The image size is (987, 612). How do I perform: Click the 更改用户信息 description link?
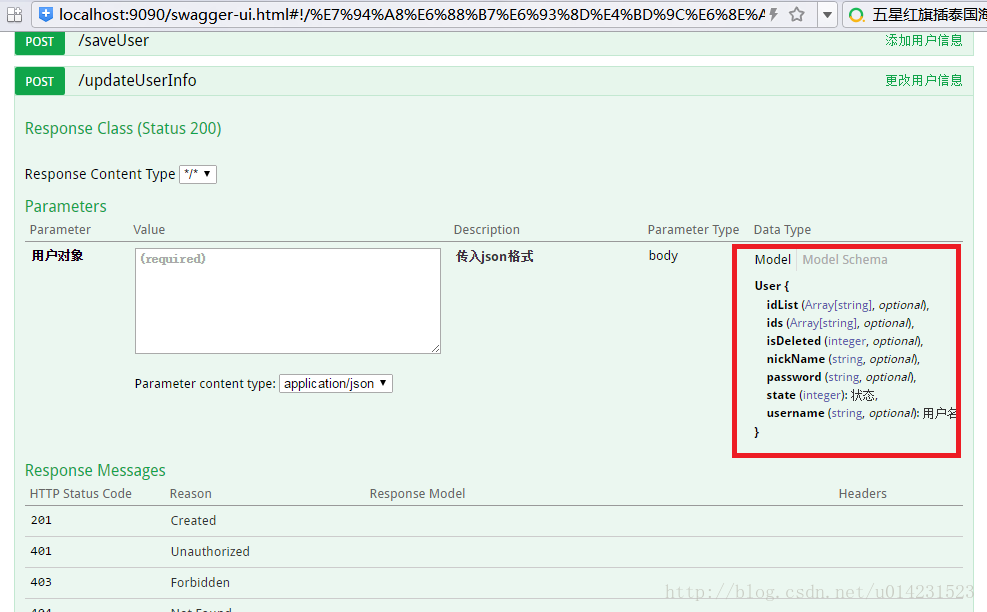tap(923, 81)
